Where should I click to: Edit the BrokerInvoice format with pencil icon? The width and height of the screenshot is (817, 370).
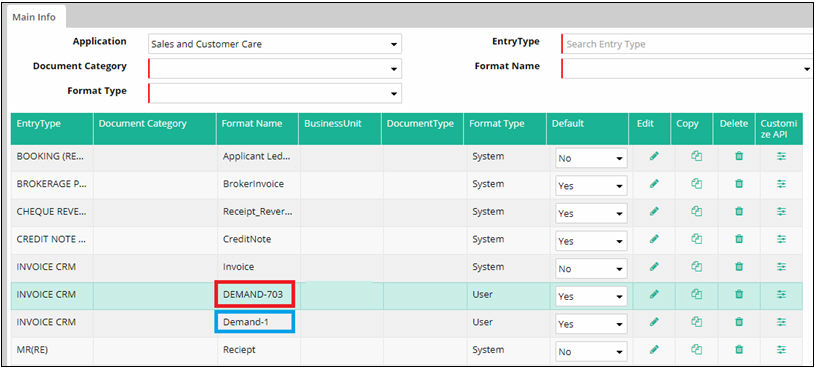(654, 184)
